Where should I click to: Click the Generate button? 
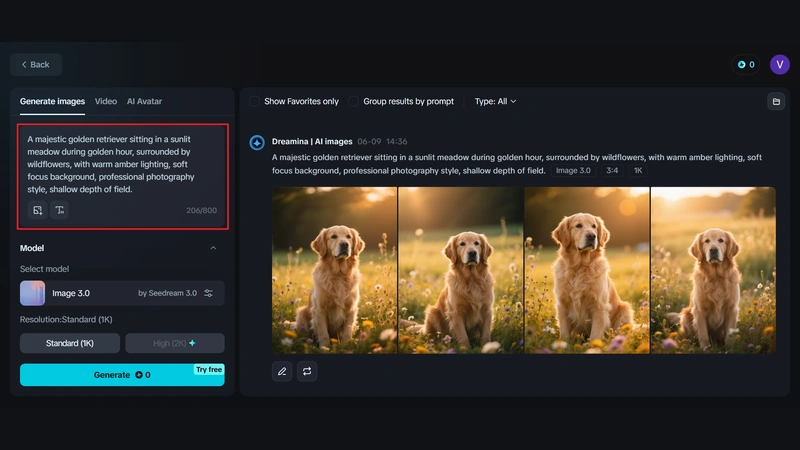pos(122,375)
